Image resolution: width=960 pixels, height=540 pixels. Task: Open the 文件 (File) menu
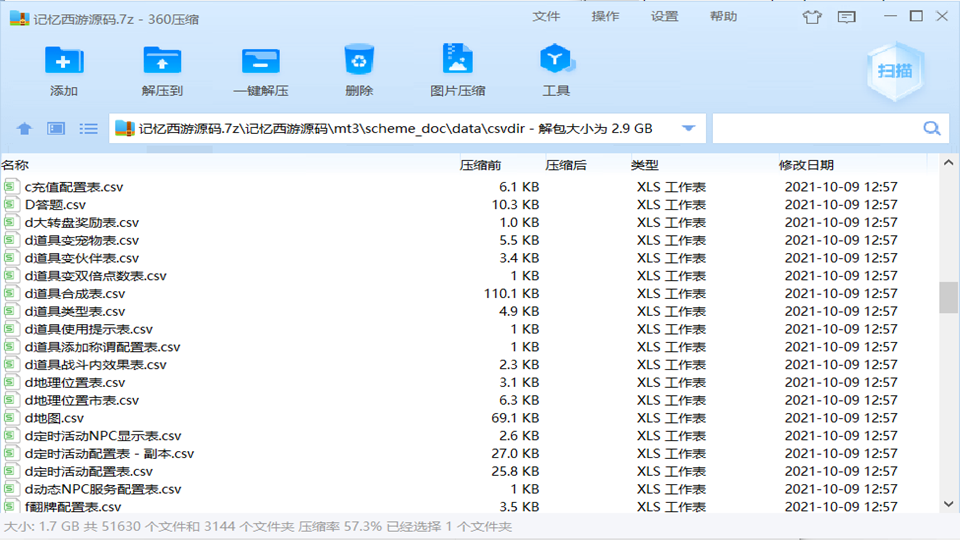click(546, 17)
